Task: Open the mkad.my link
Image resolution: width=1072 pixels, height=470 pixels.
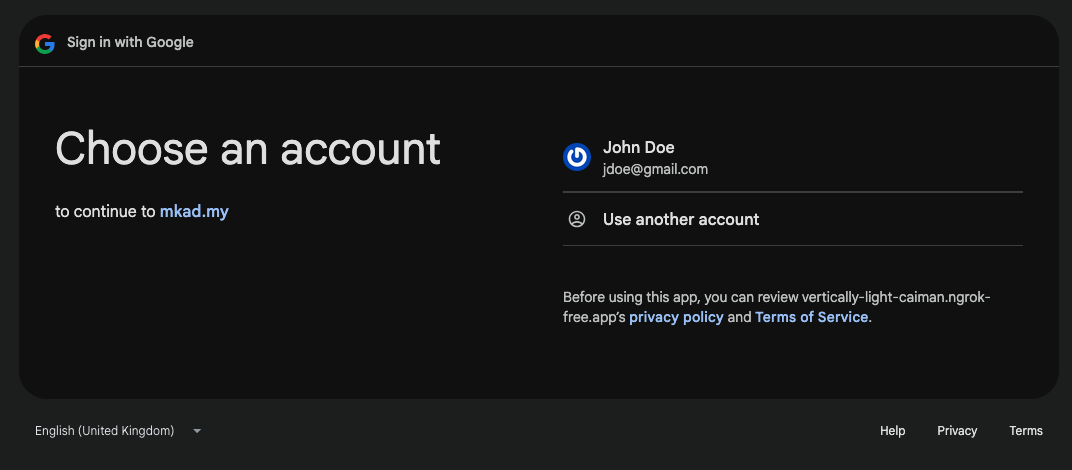Action: 194,211
